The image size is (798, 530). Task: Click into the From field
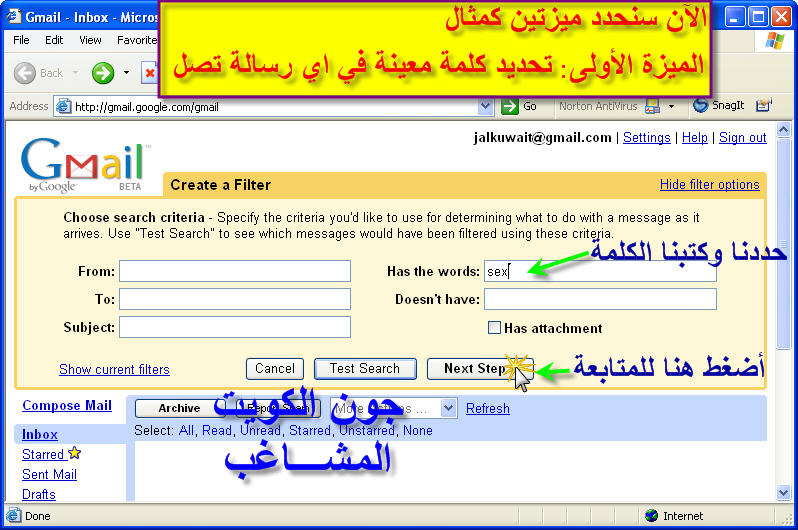point(235,271)
